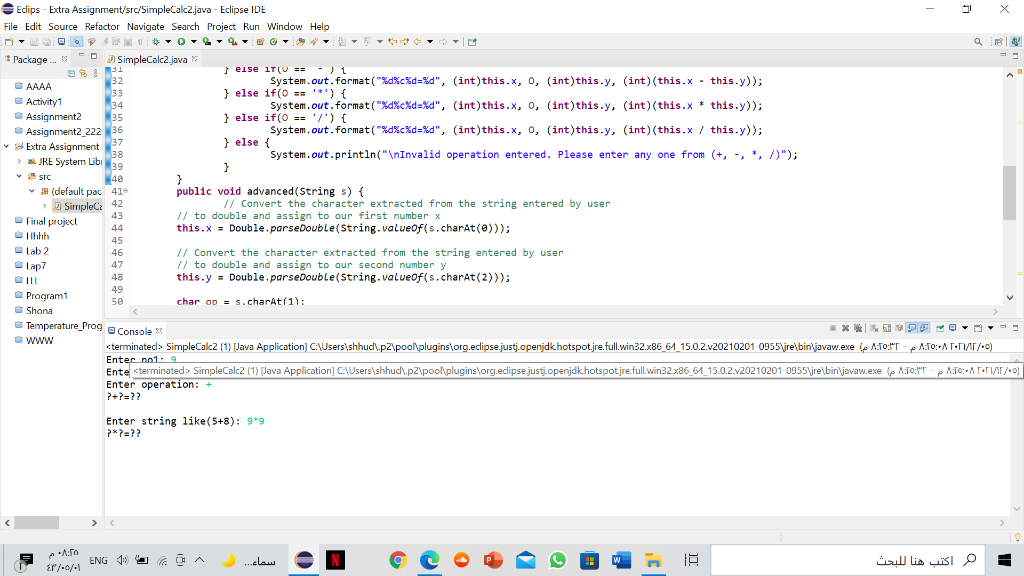1024x576 pixels.
Task: Collapse the Extra Assignment project
Action: coord(7,146)
